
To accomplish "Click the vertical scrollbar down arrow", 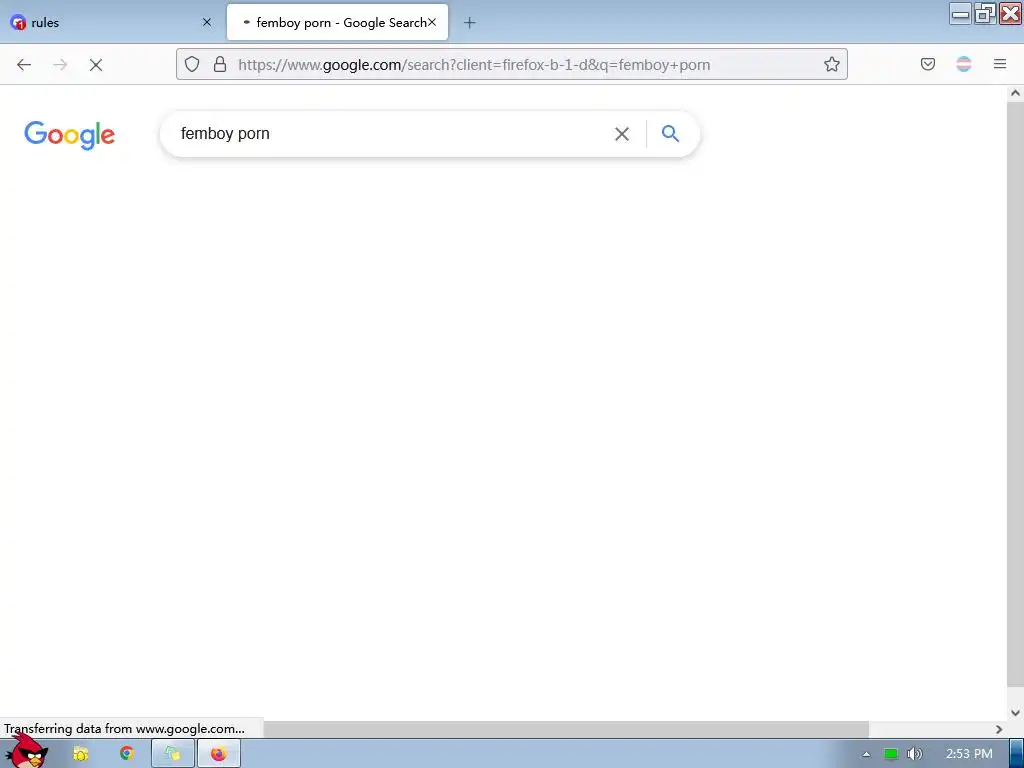I will 1015,713.
